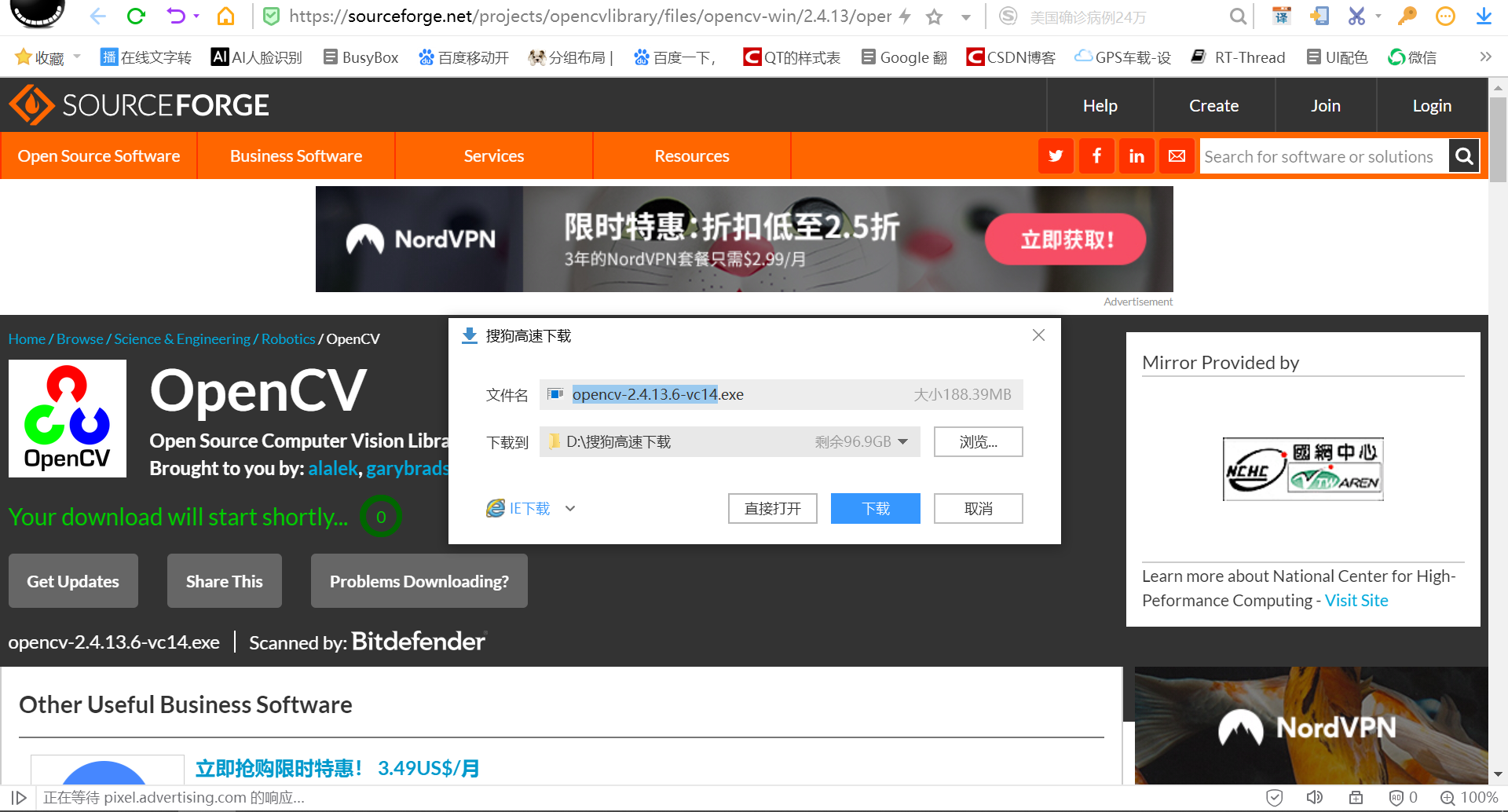Open the password key icon
Viewport: 1508px width, 812px height.
click(x=1407, y=16)
